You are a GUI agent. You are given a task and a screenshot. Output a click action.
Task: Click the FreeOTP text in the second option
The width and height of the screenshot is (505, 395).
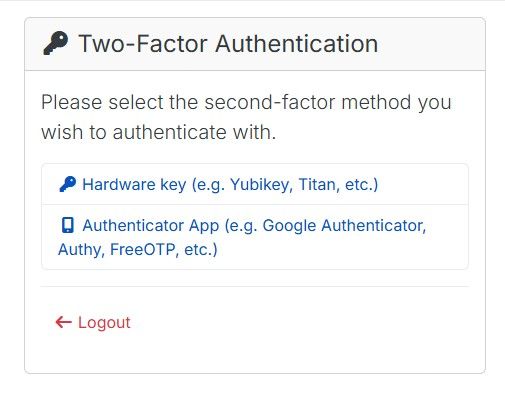tap(144, 250)
